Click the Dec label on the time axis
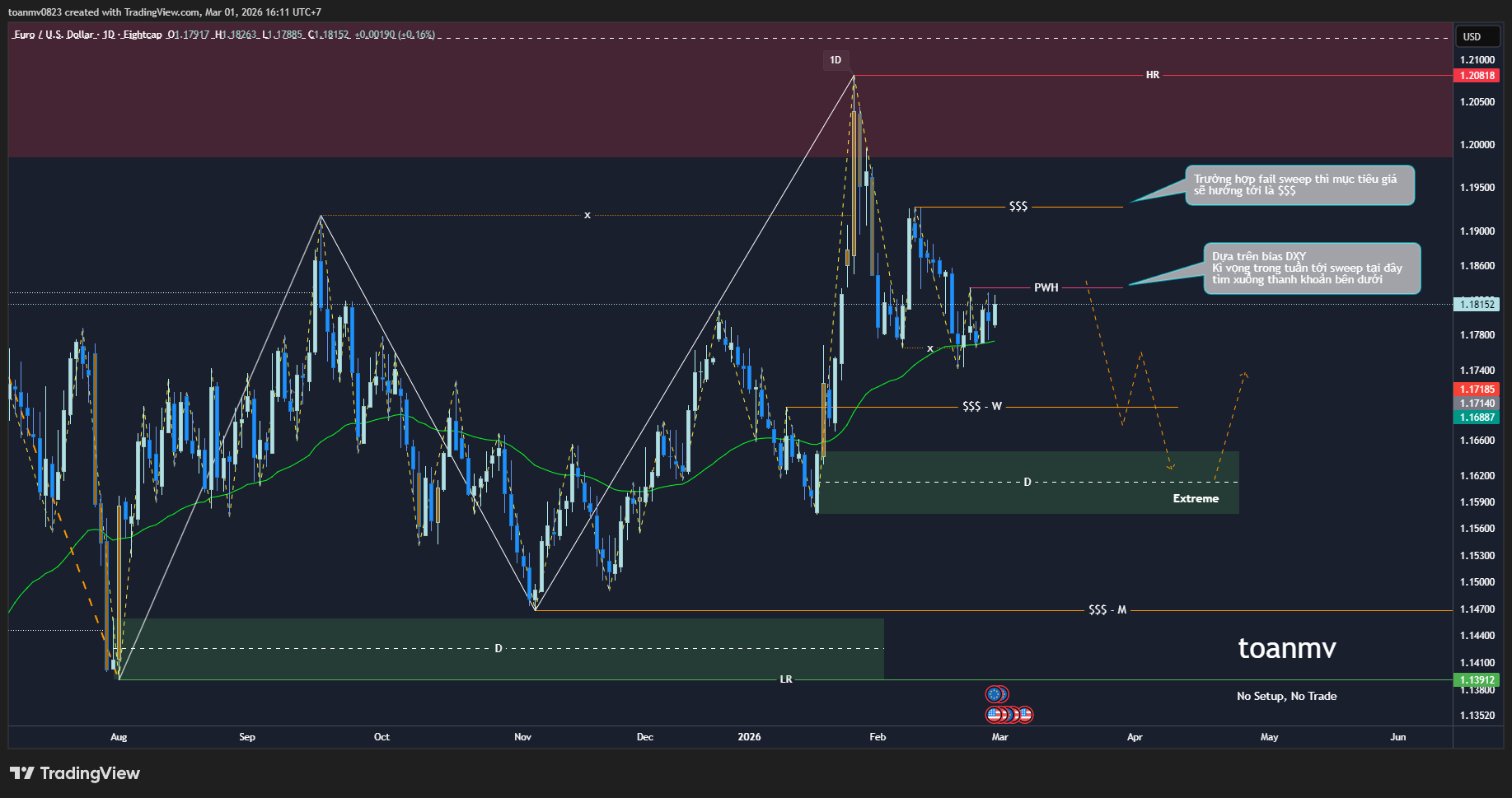Viewport: 1512px width, 798px height. click(x=645, y=737)
